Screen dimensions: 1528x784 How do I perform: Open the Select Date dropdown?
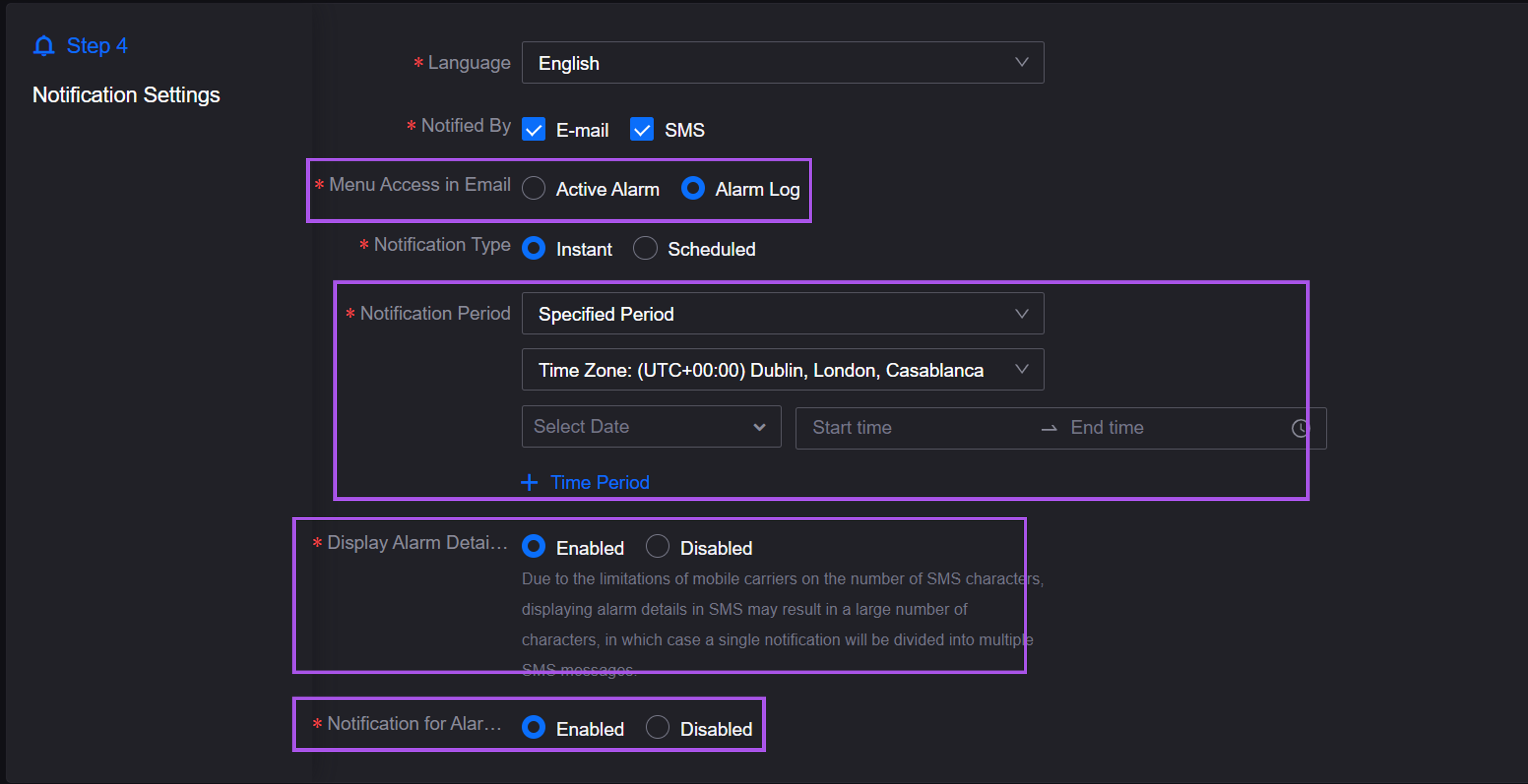coord(651,427)
